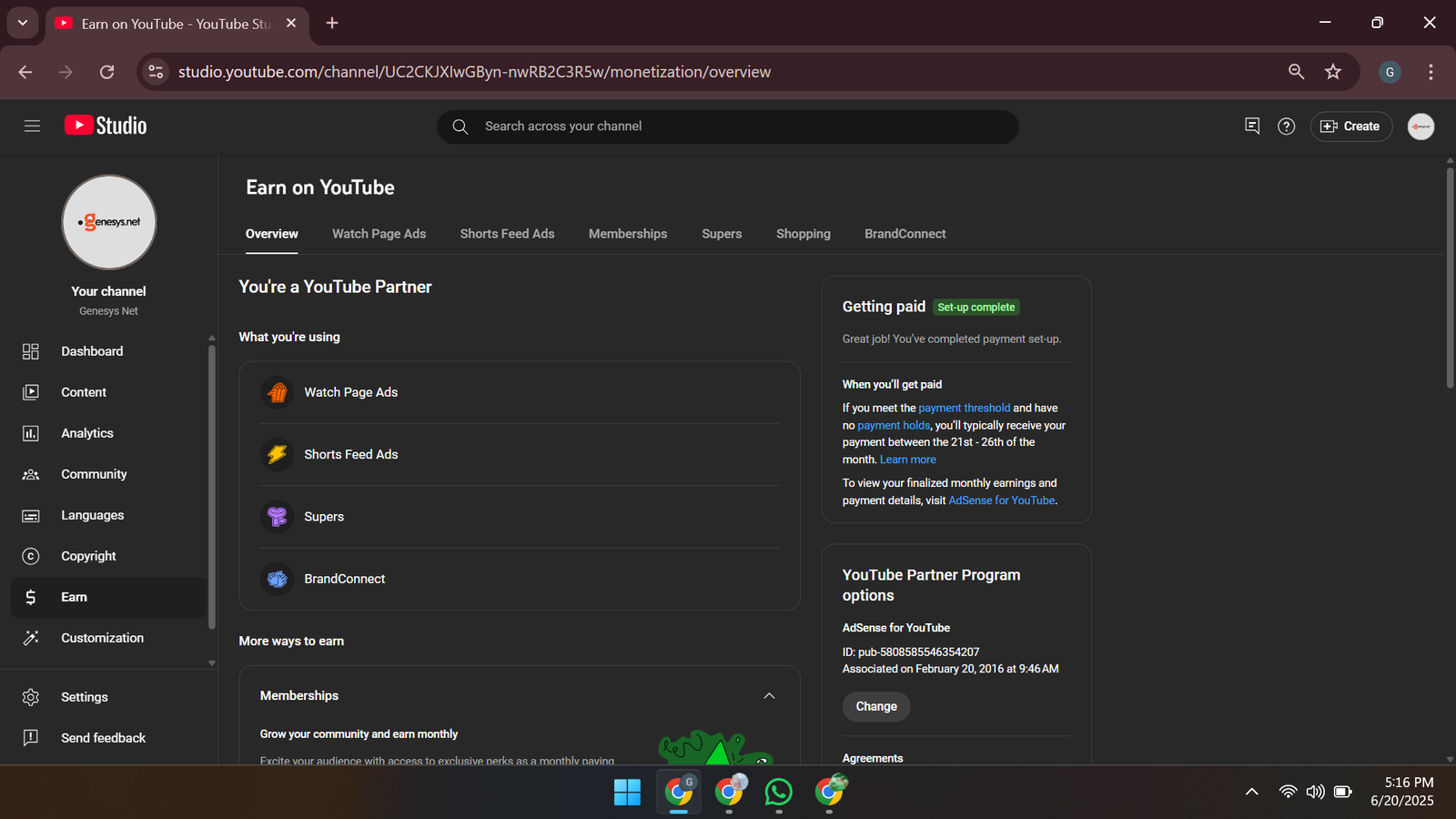Click the Learn more link
The height and width of the screenshot is (819, 1456).
[907, 460]
